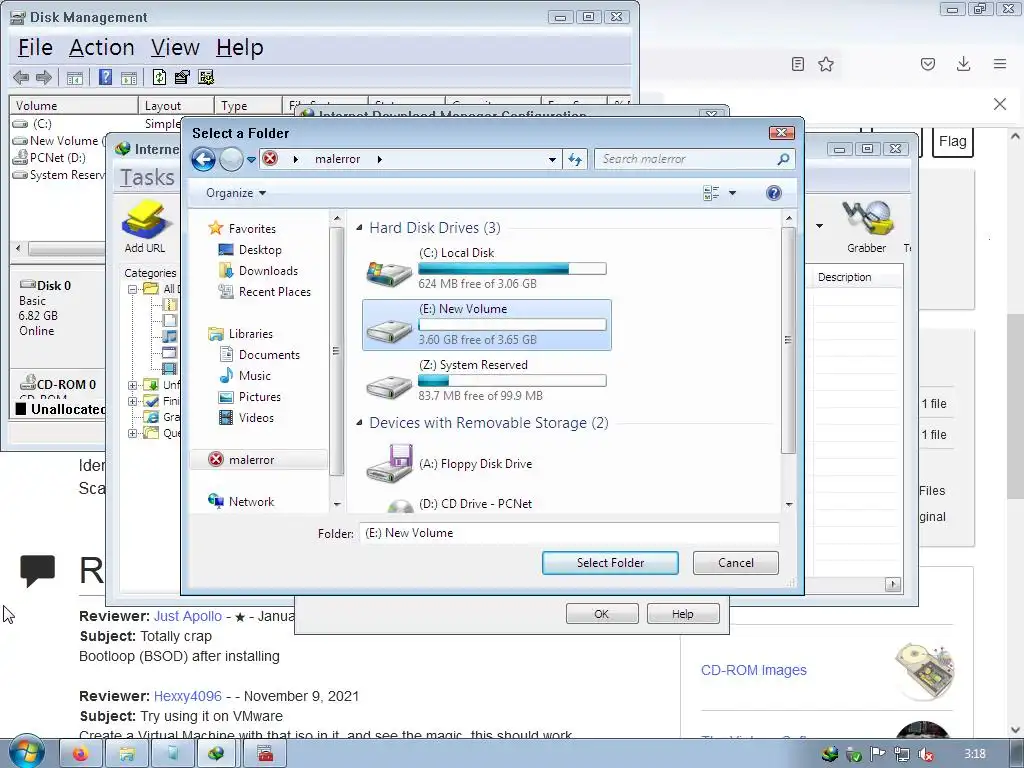1024x768 pixels.
Task: Select Network in the navigation pane
Action: (251, 502)
